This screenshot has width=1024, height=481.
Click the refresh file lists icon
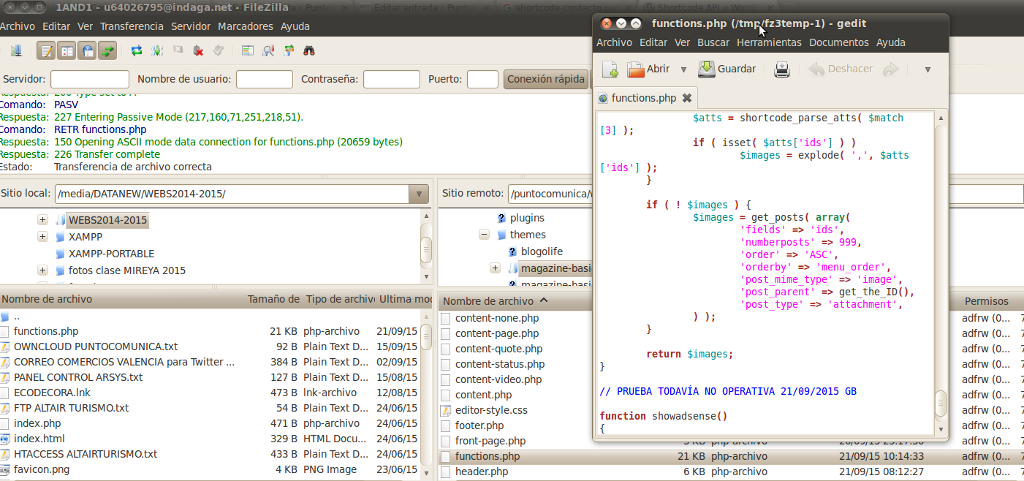tap(137, 50)
